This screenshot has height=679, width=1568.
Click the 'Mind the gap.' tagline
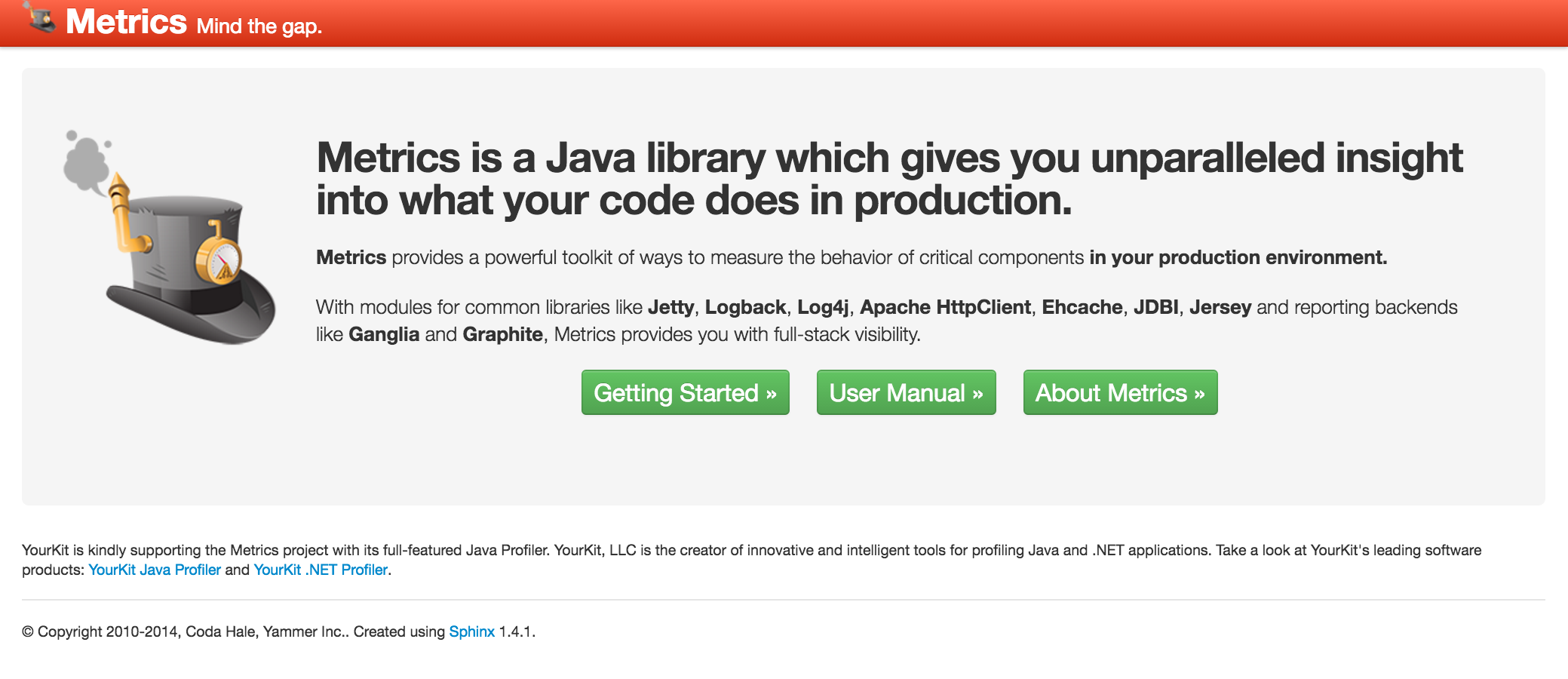click(259, 26)
